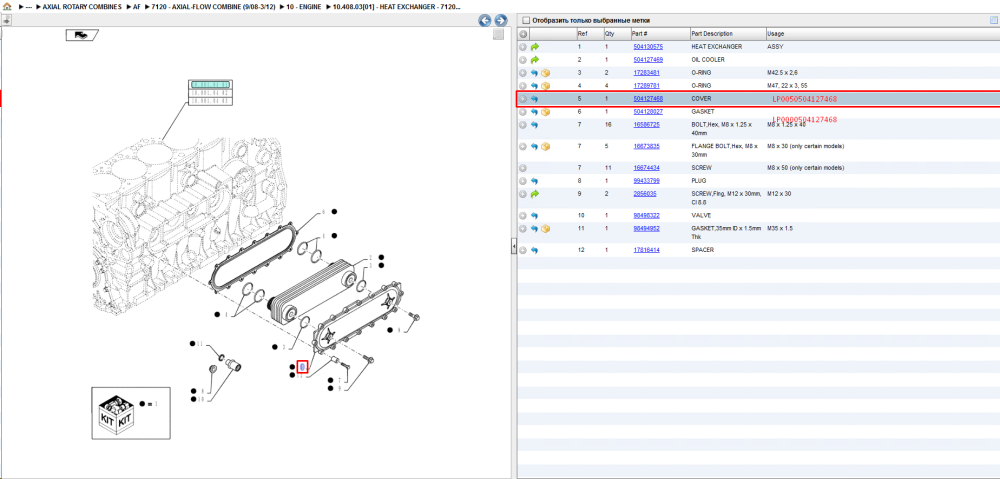This screenshot has height=479, width=1000.
Task: Open part number 16673835 link
Action: 646,146
